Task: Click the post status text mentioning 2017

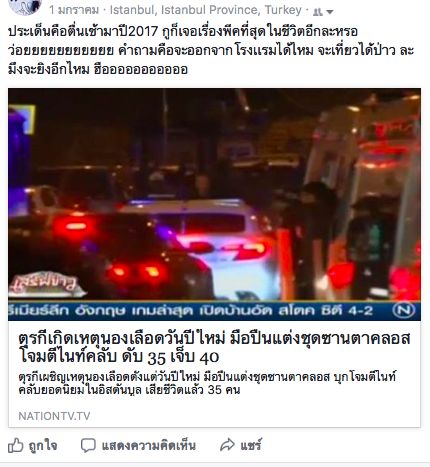Action: pyautogui.click(x=211, y=50)
